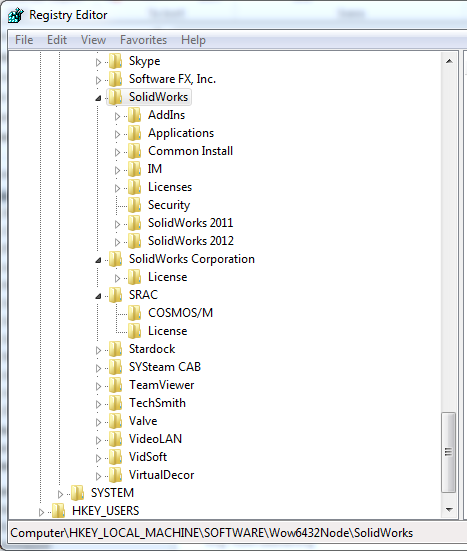This screenshot has width=467, height=551.
Task: Select the Stardock key label
Action: (x=152, y=349)
